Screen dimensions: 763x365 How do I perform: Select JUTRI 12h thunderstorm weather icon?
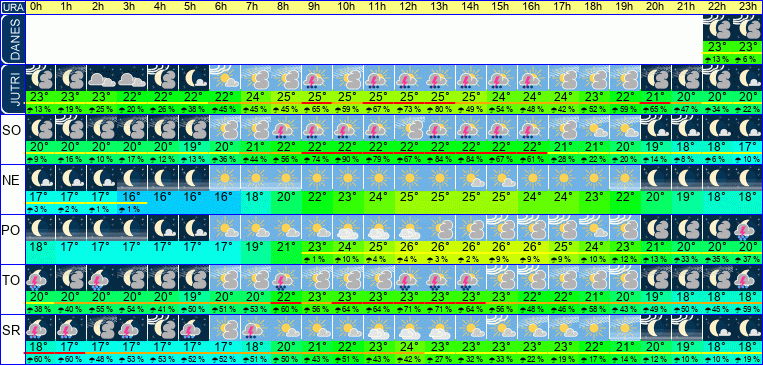click(409, 78)
